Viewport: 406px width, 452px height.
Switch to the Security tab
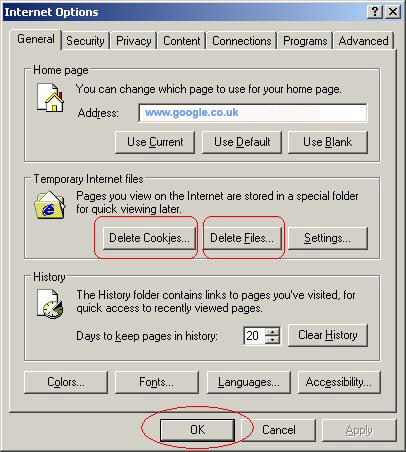coord(85,41)
